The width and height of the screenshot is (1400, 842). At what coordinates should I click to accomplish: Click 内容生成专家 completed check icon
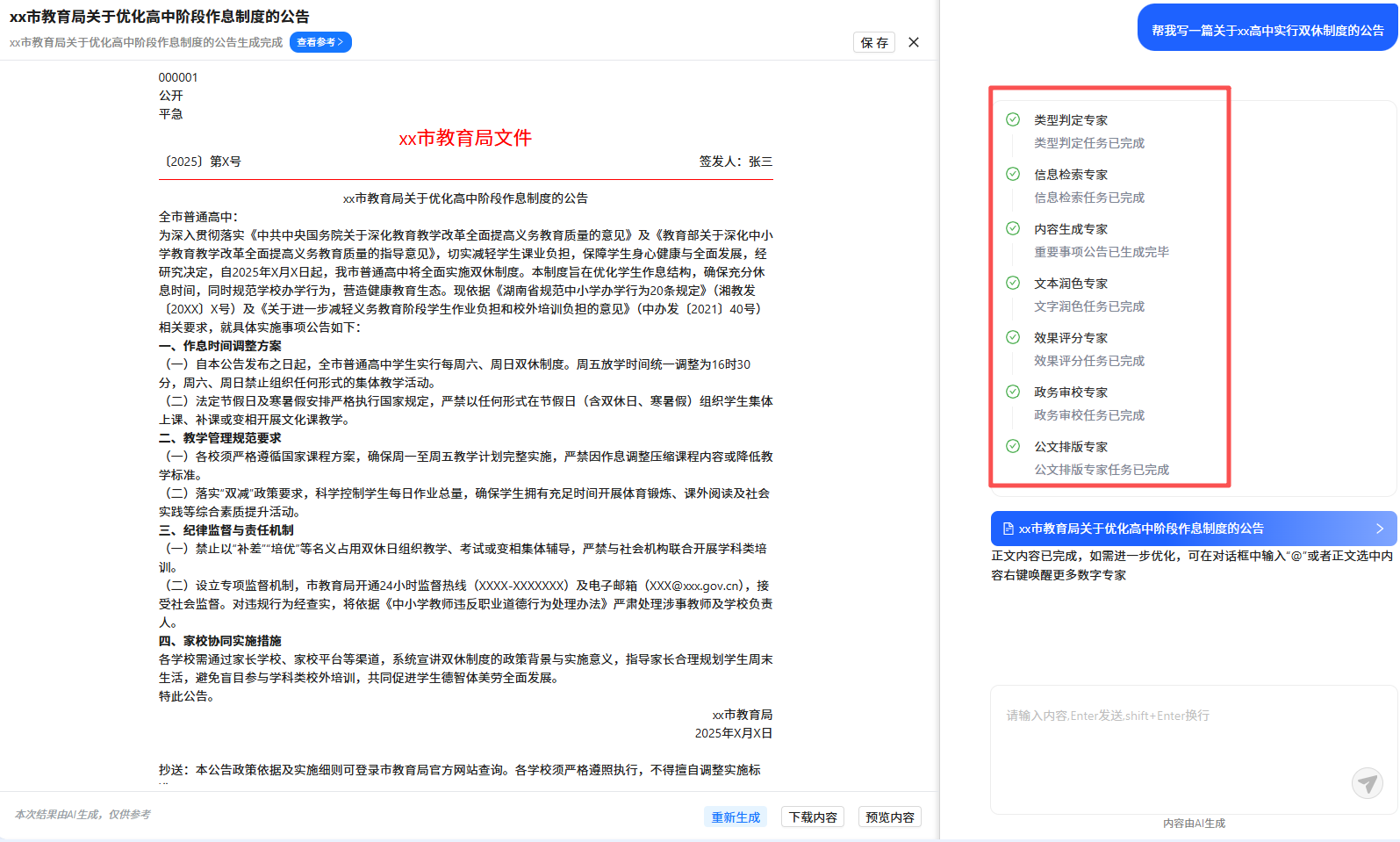(x=1013, y=228)
